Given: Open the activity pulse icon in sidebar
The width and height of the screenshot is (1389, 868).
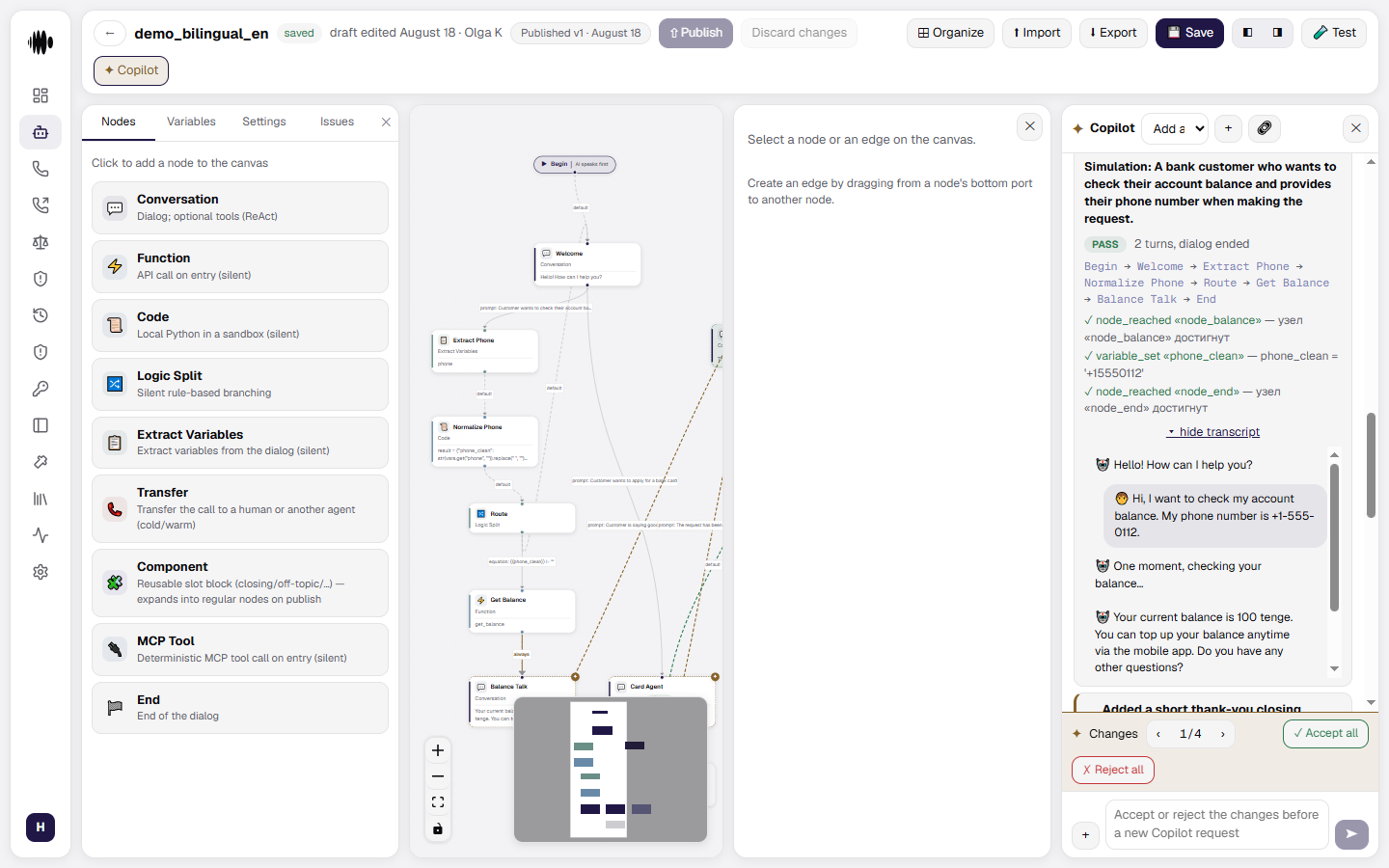Looking at the screenshot, I should coord(41,535).
